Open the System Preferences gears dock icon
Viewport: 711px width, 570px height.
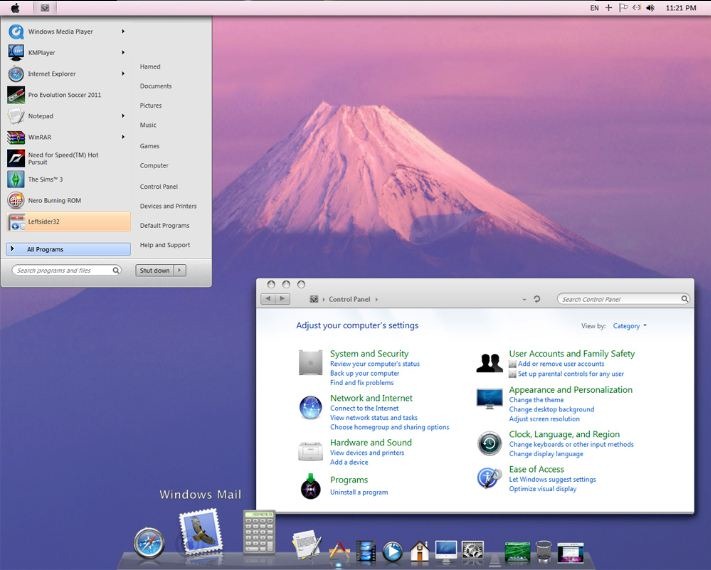(473, 550)
